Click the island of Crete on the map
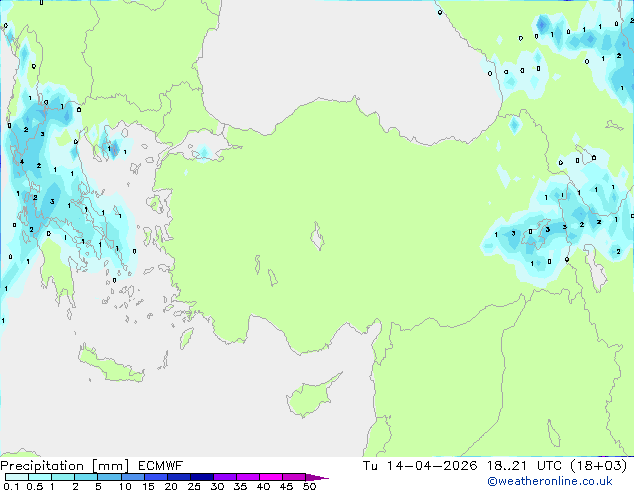 [110, 365]
